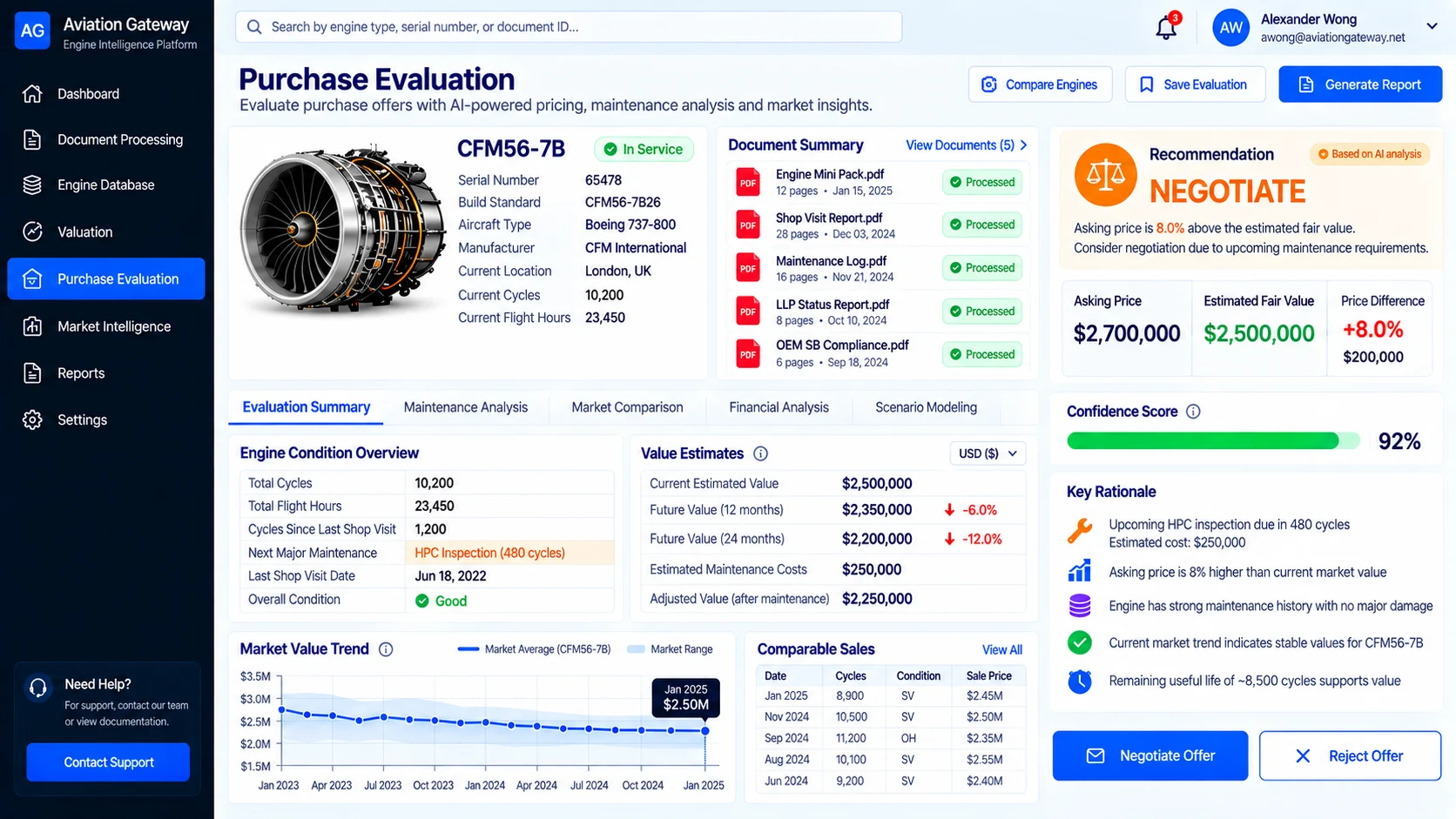The image size is (1456, 819).
Task: Switch to the Maintenance Analysis tab
Action: (x=466, y=407)
